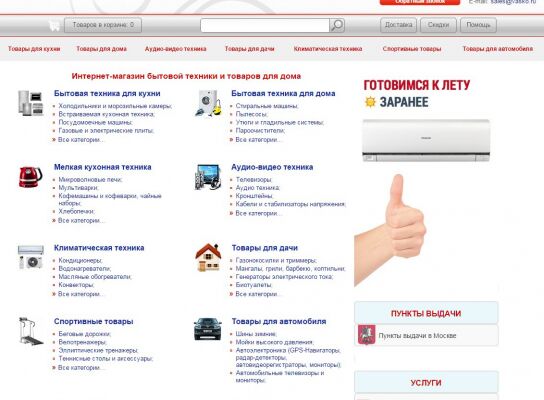Screen dimensions: 544x400
Task: Open Товары для кухни menu
Action: coord(34,49)
